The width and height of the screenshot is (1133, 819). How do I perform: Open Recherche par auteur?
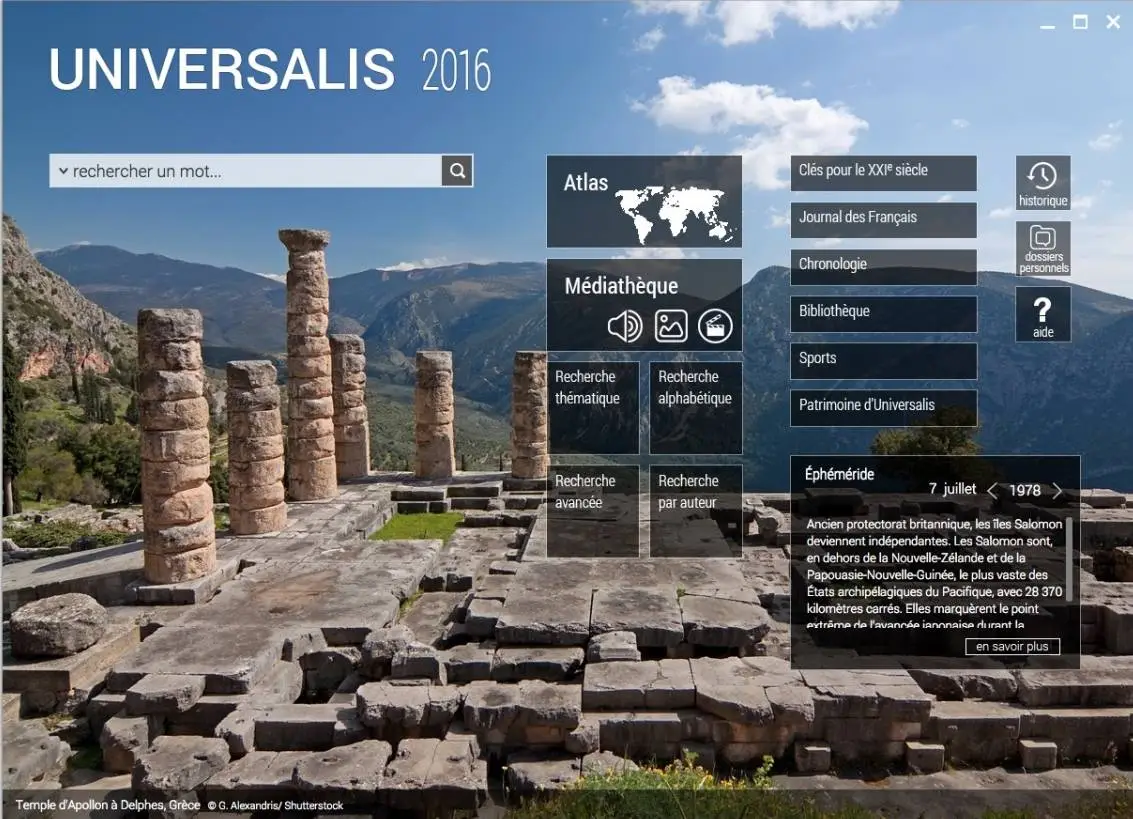point(696,511)
